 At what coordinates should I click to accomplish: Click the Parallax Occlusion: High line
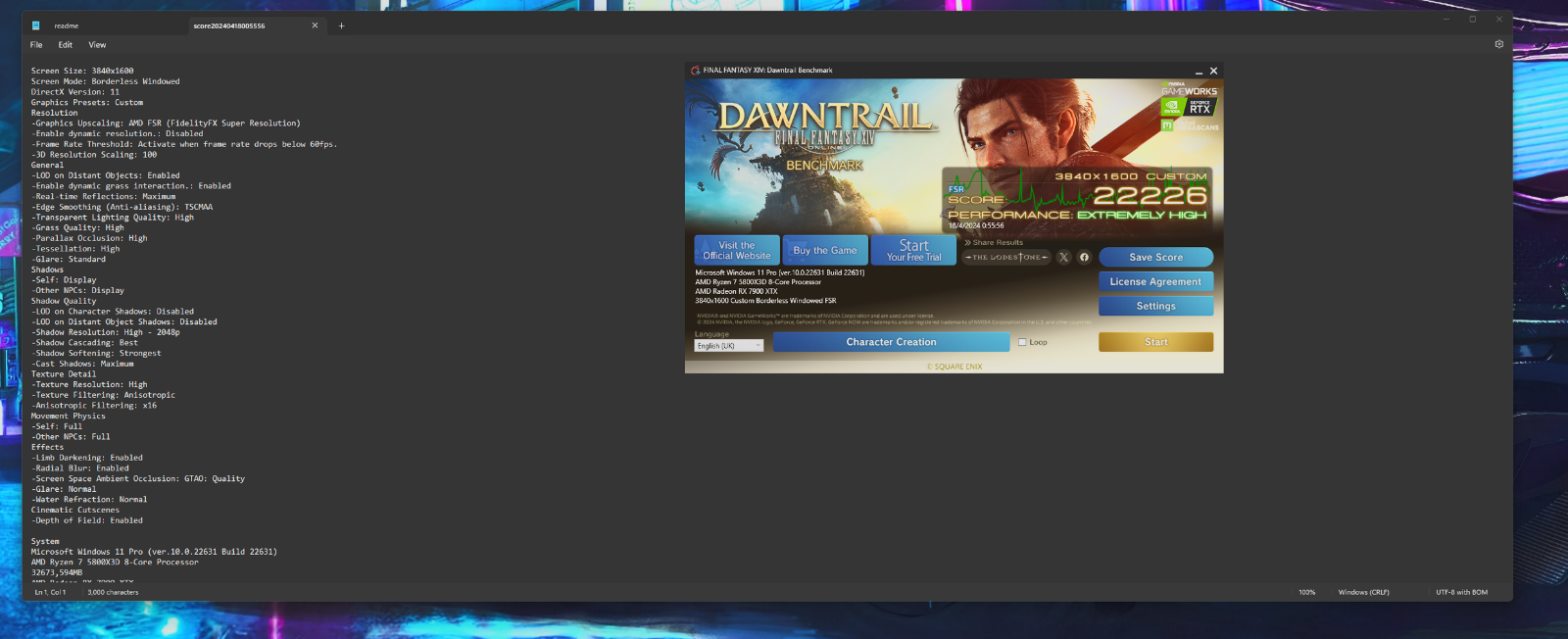click(x=89, y=238)
